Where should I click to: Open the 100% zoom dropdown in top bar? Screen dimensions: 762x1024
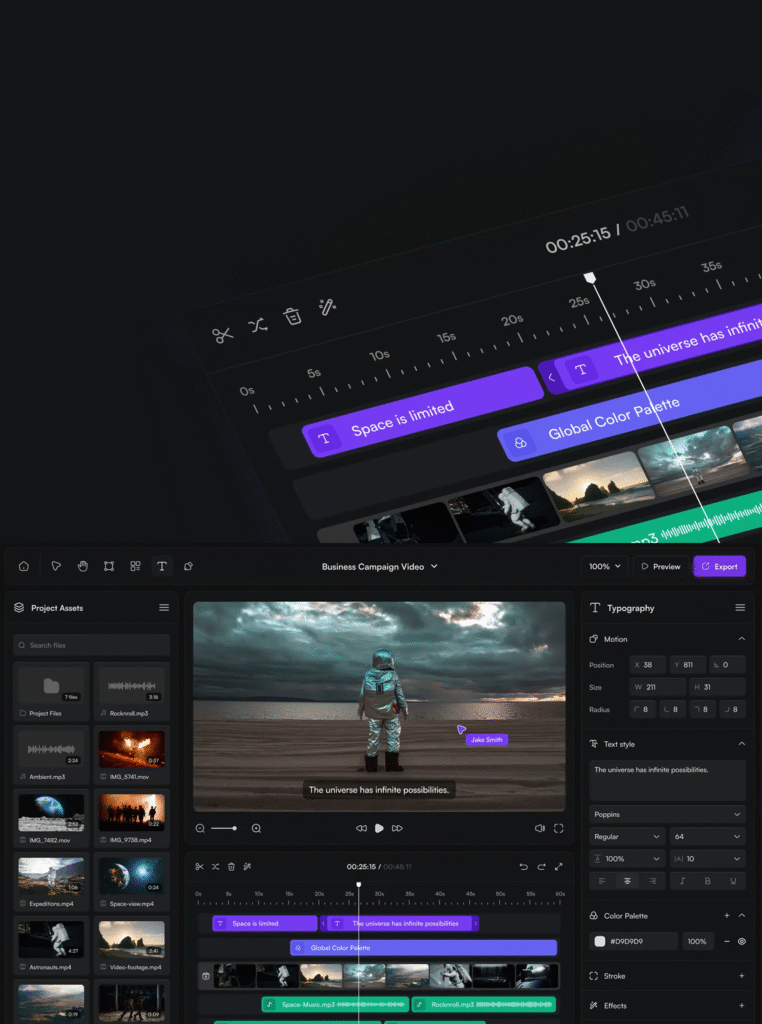click(605, 566)
